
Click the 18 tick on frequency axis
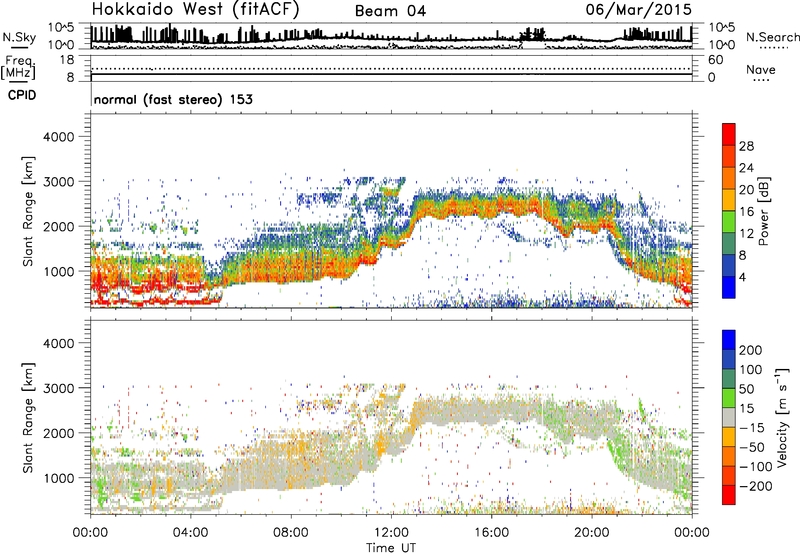[x=67, y=60]
